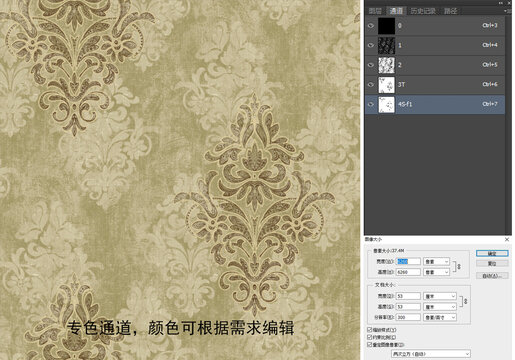Click the pixel height field showing 6260
The image size is (515, 360).
point(408,272)
